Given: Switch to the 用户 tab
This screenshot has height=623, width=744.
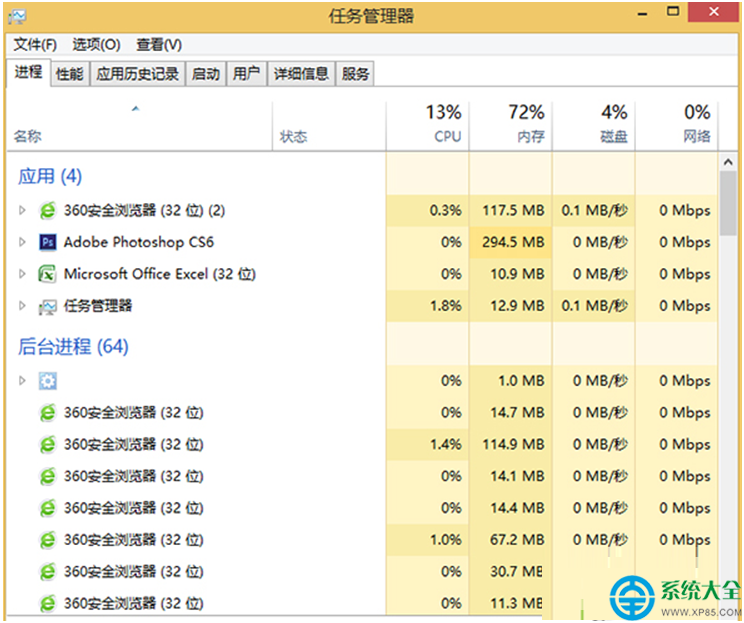Looking at the screenshot, I should point(247,74).
